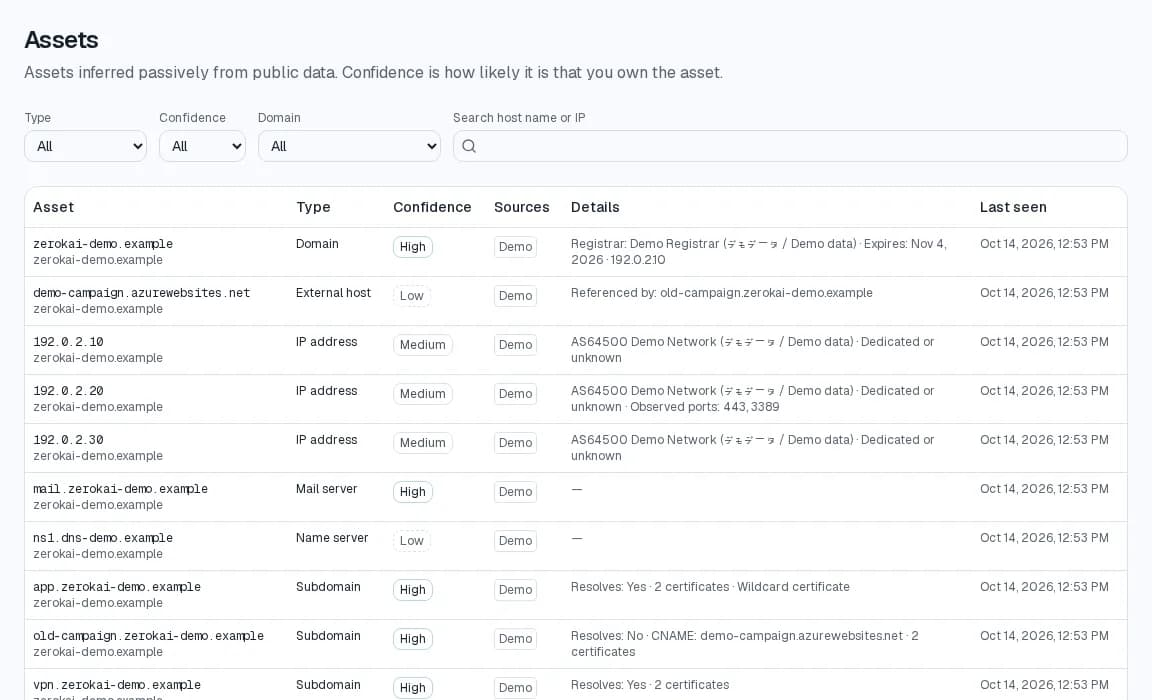Click High badge for vpn.zerokai-demo.example
The image size is (1152, 700).
pyautogui.click(x=413, y=688)
